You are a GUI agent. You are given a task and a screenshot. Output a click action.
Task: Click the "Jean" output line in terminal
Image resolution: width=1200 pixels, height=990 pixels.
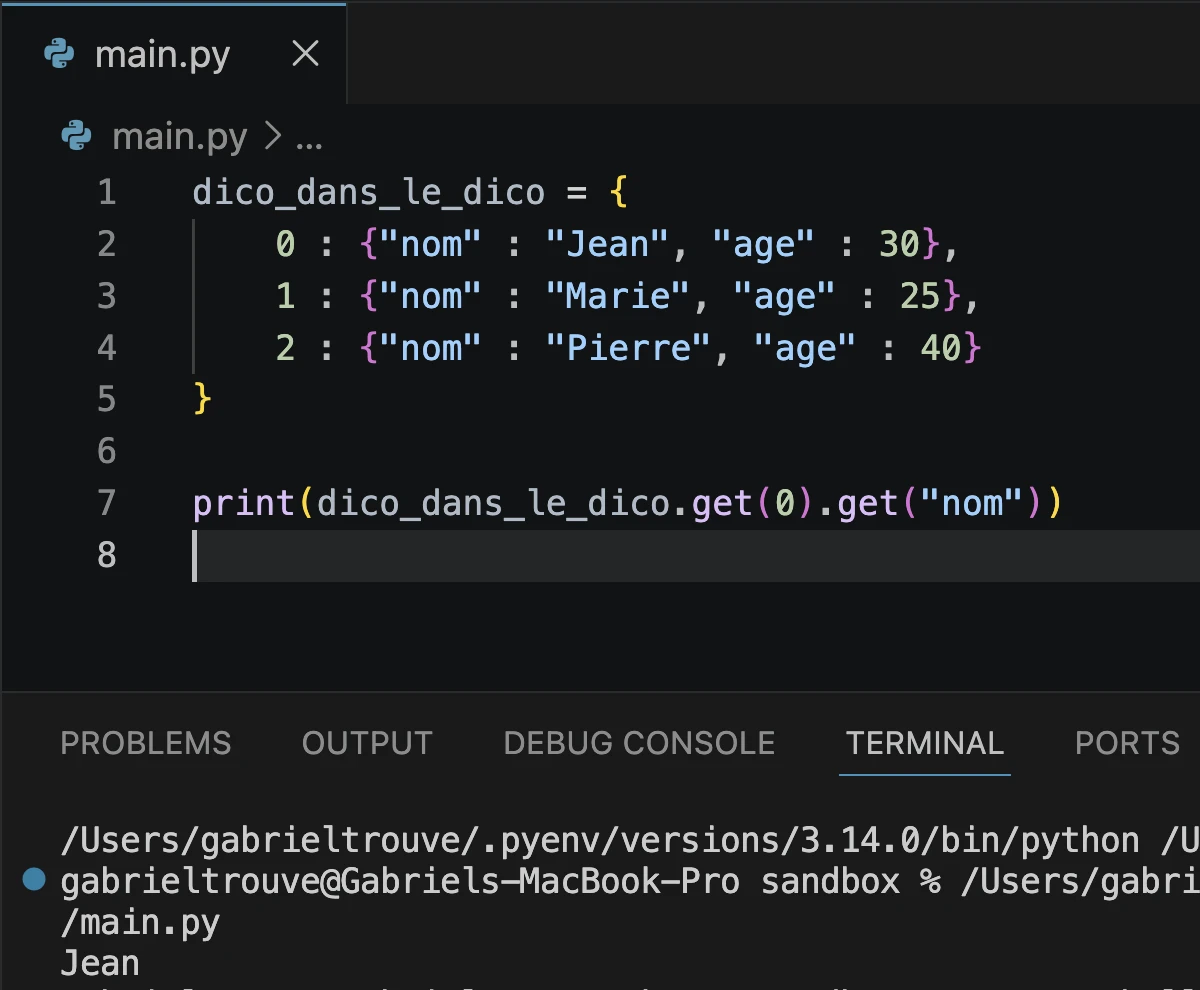coord(100,963)
